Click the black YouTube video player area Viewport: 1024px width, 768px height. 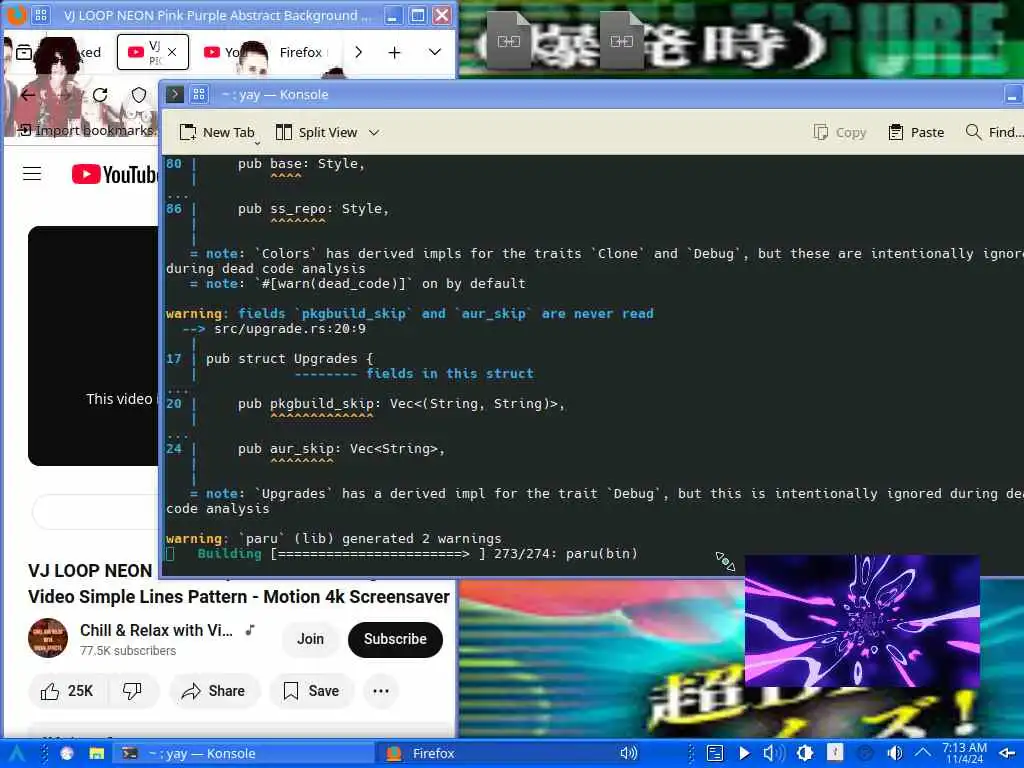tap(93, 346)
